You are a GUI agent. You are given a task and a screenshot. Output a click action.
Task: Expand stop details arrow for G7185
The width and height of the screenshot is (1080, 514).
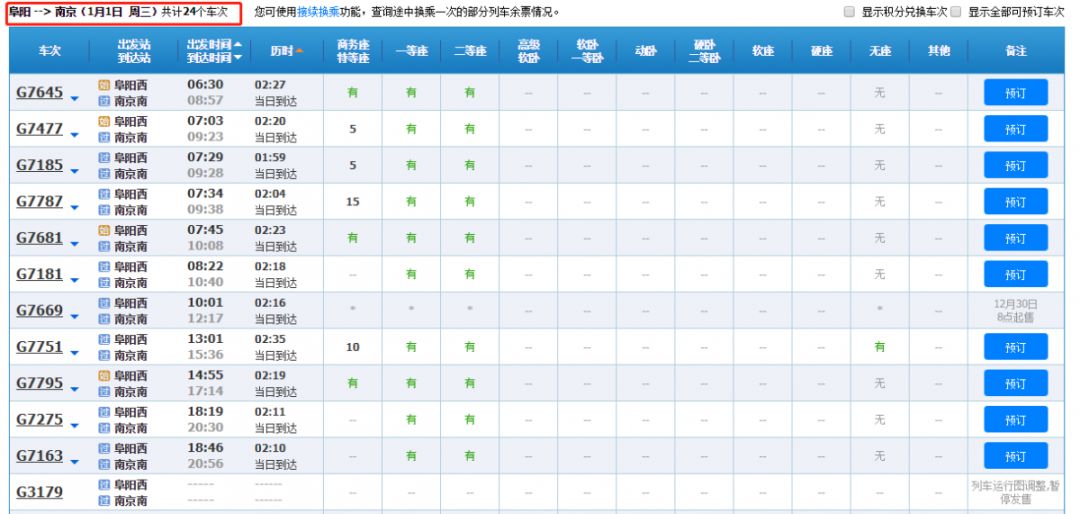tap(74, 172)
